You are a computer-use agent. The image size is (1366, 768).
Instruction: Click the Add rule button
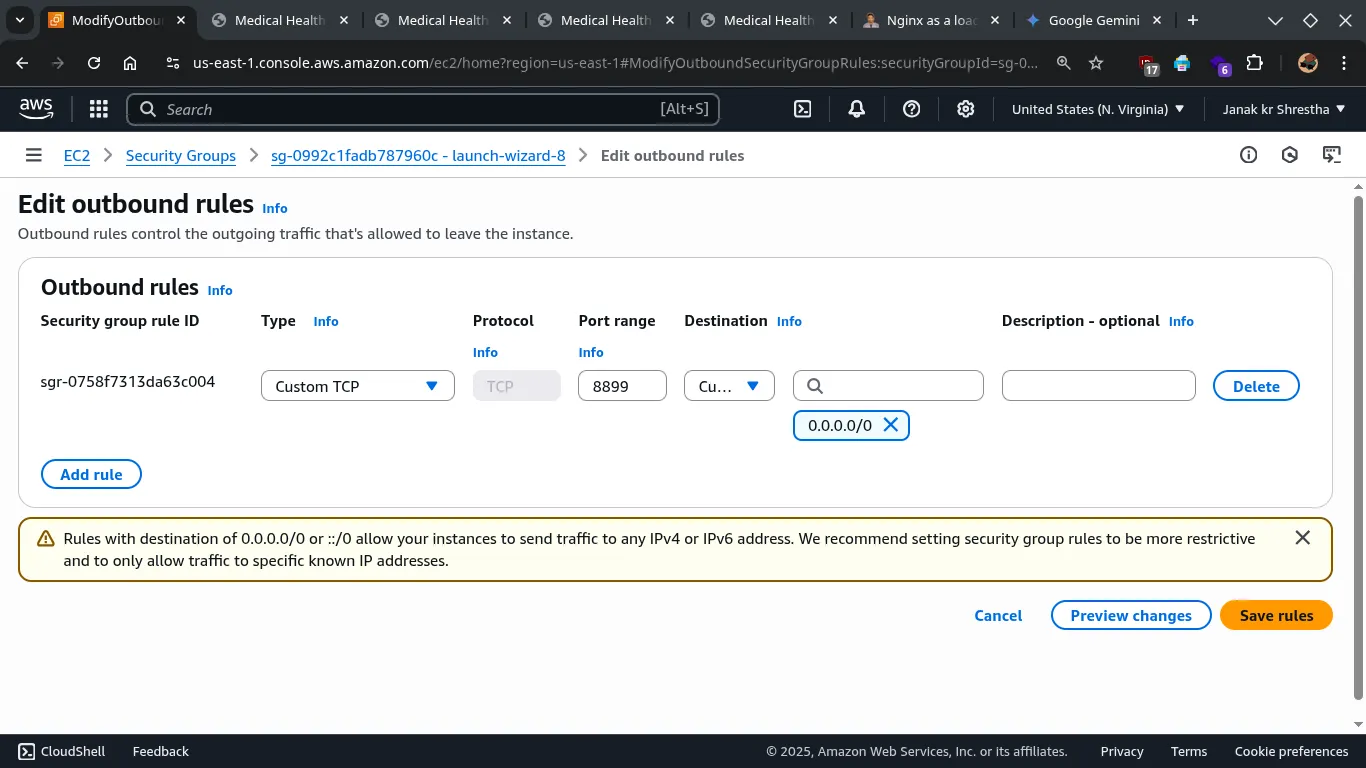pyautogui.click(x=91, y=474)
